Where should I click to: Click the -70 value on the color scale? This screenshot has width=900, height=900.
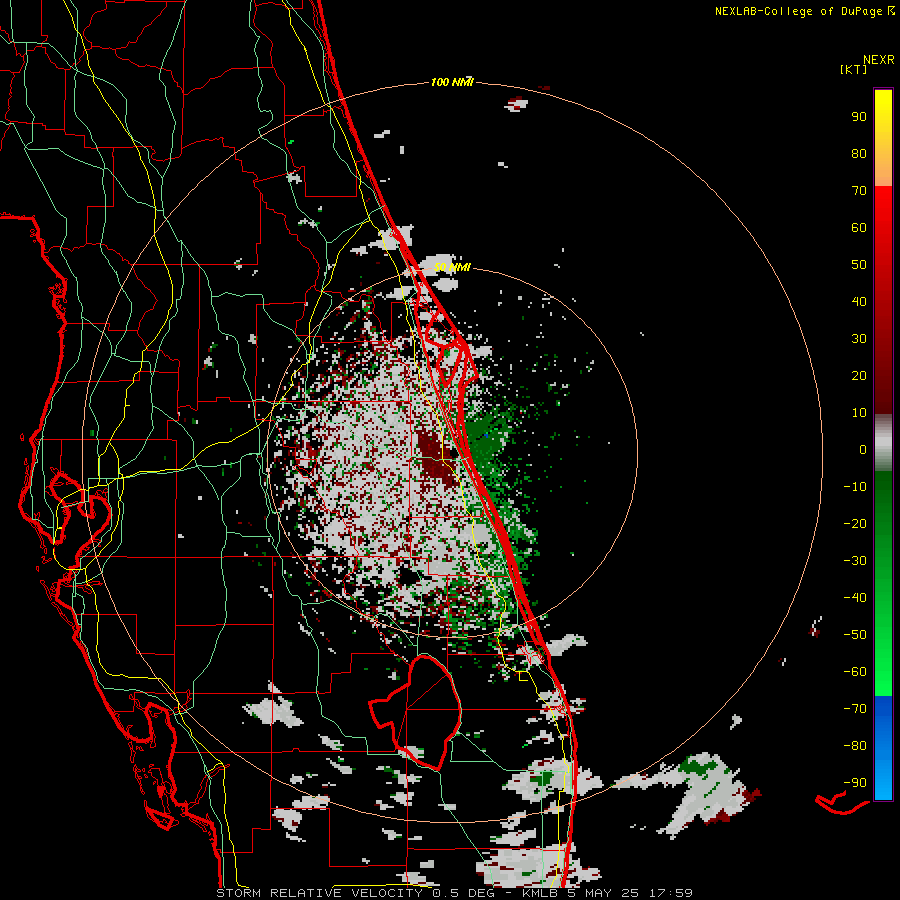[855, 709]
